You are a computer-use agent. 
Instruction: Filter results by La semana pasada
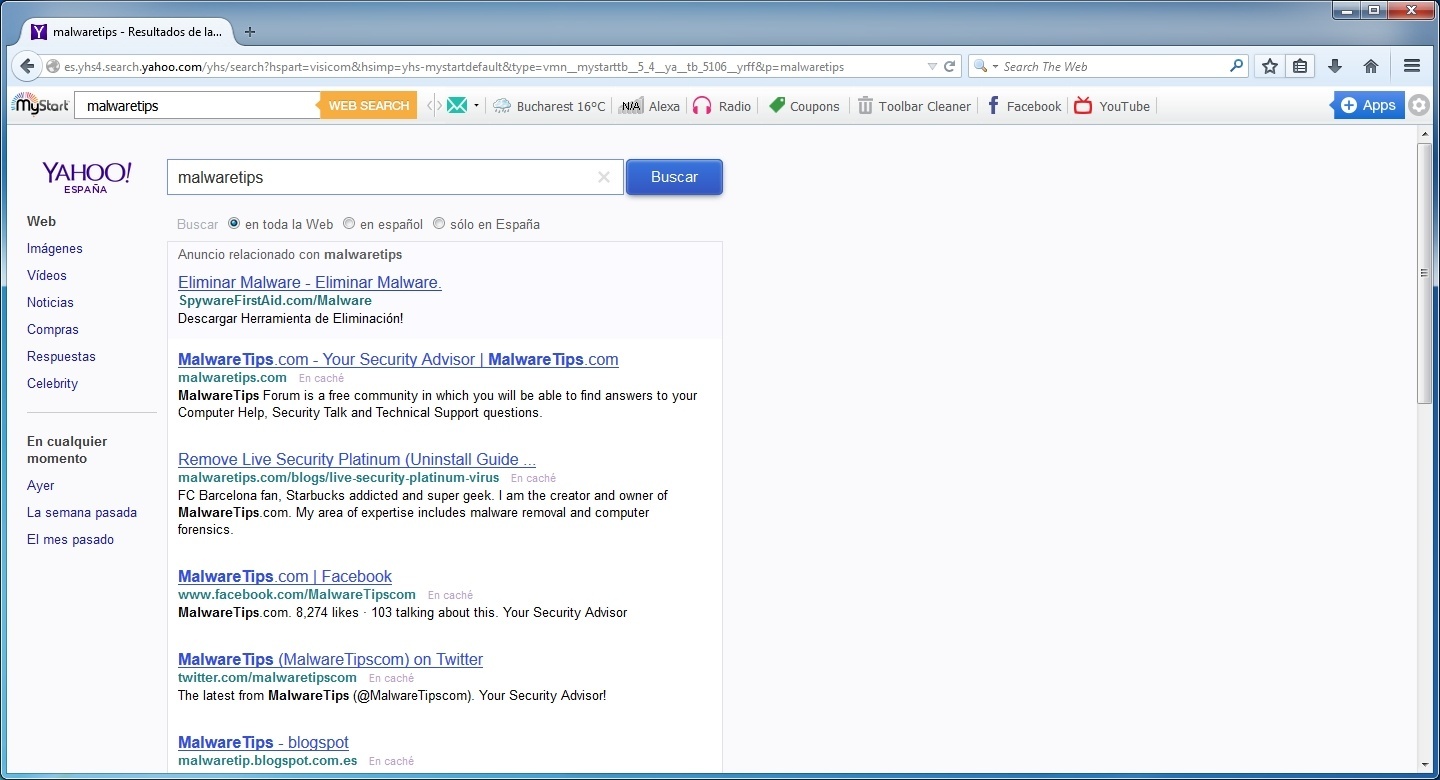click(82, 512)
